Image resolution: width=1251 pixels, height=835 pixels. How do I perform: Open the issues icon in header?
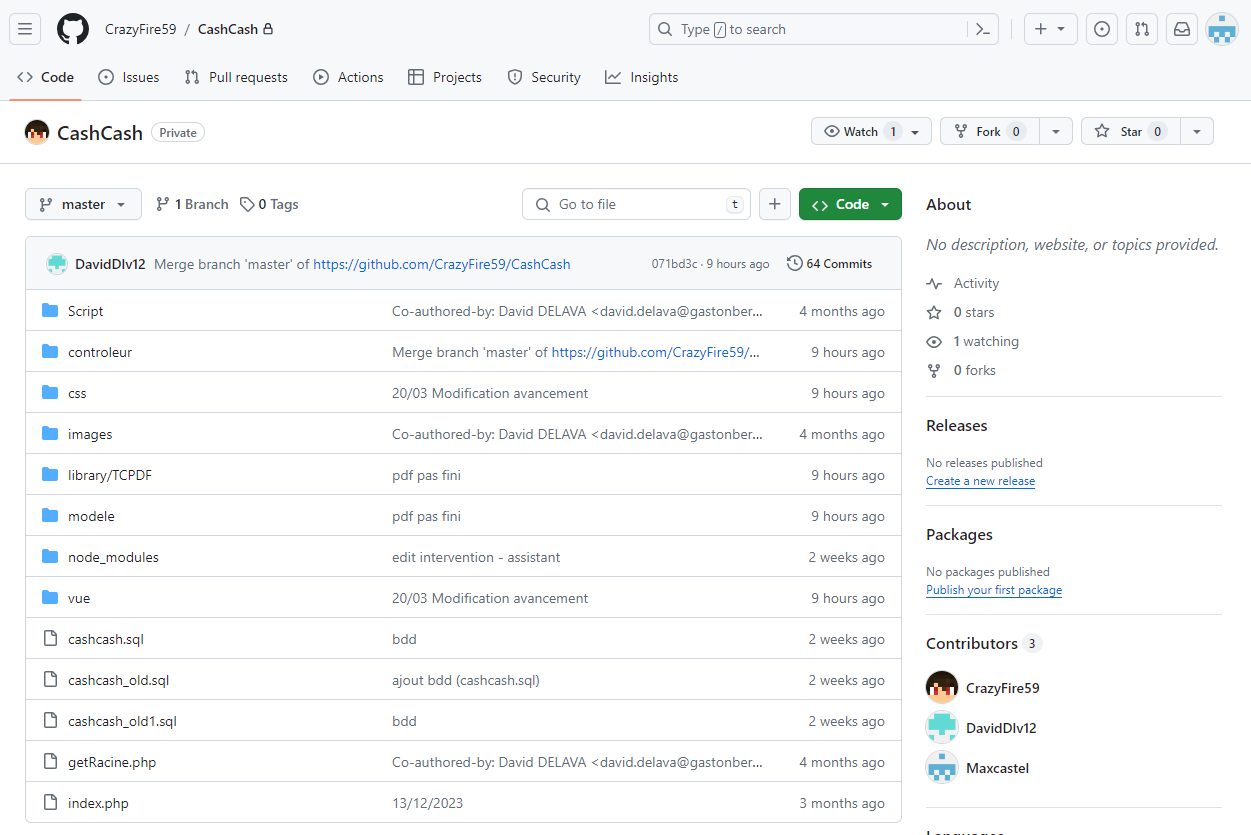(x=1102, y=29)
